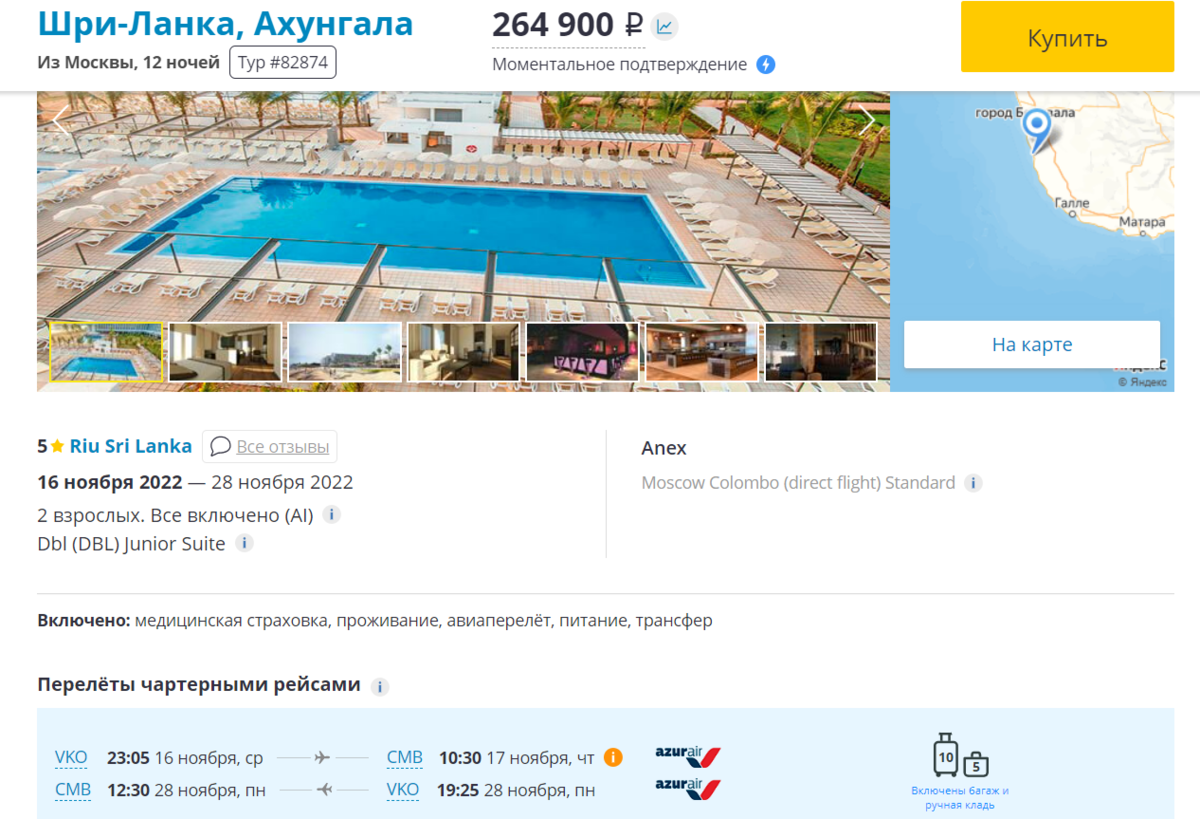
Task: Buy the tour with Купить button
Action: pyautogui.click(x=1068, y=37)
